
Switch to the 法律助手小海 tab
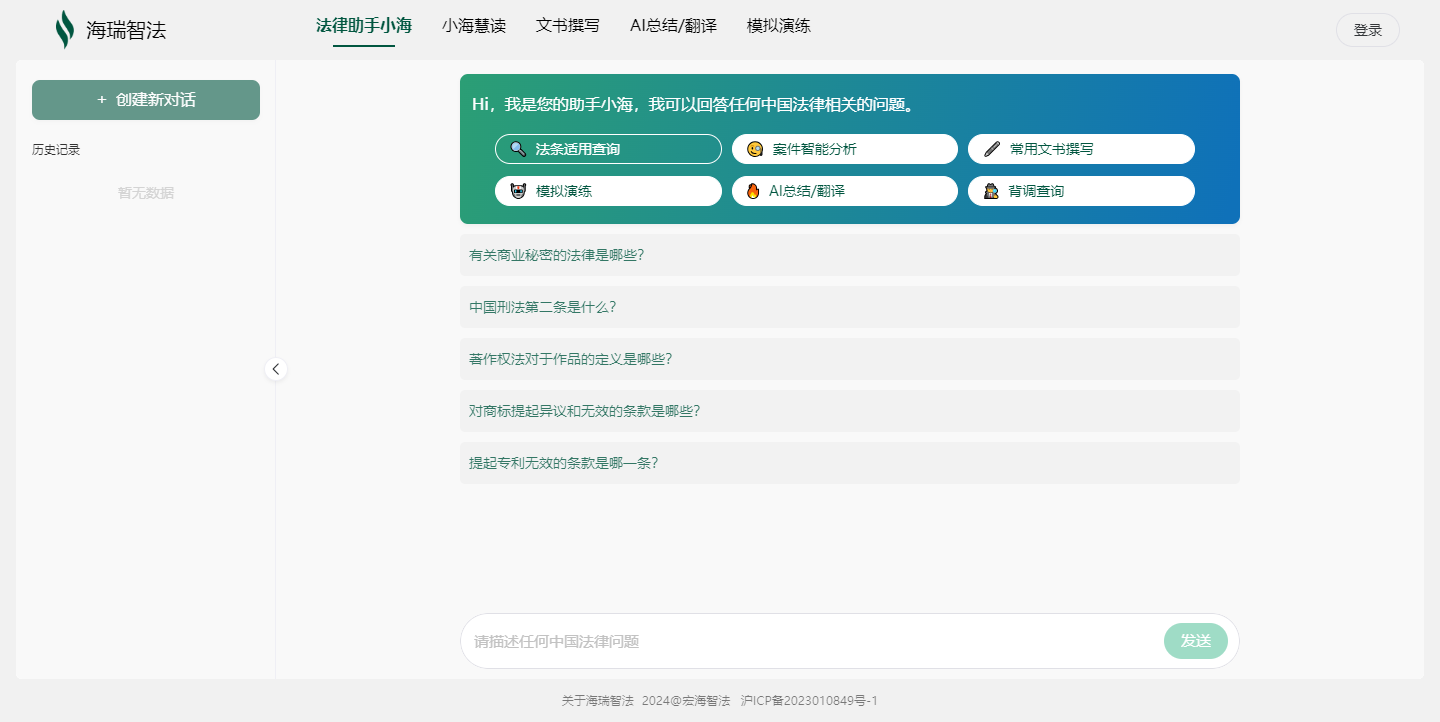click(x=364, y=26)
